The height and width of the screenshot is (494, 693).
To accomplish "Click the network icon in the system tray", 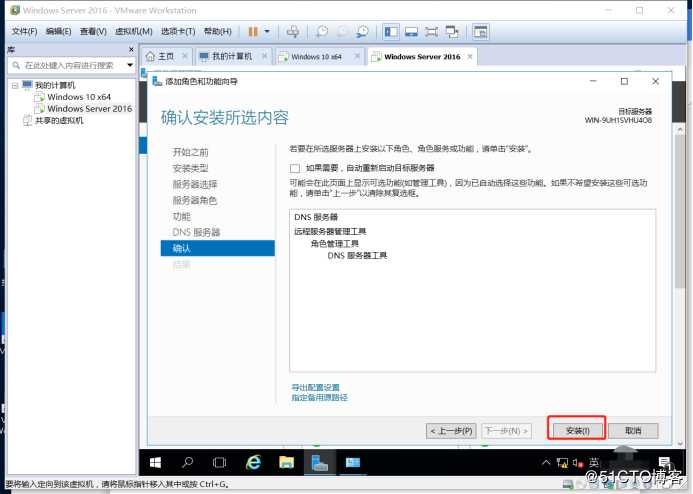I will pos(562,463).
